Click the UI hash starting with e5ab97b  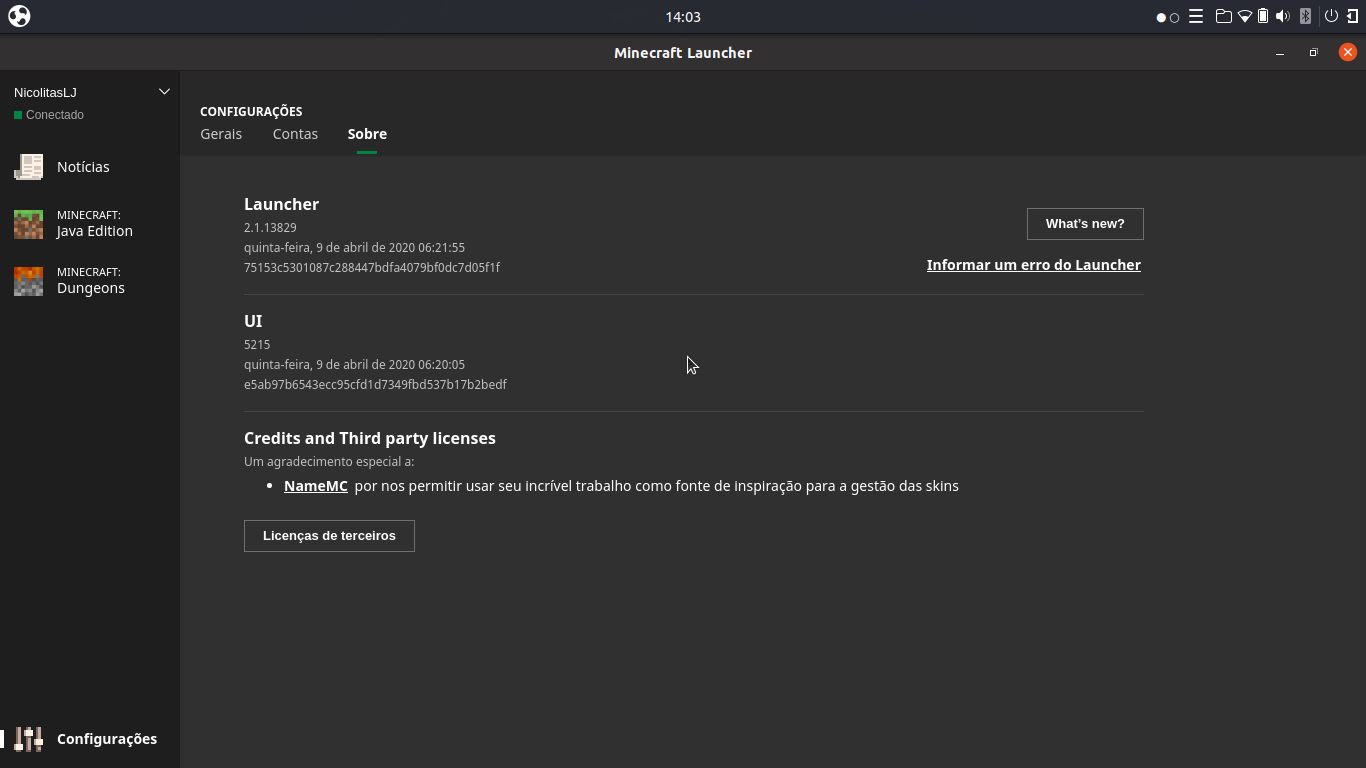click(375, 384)
